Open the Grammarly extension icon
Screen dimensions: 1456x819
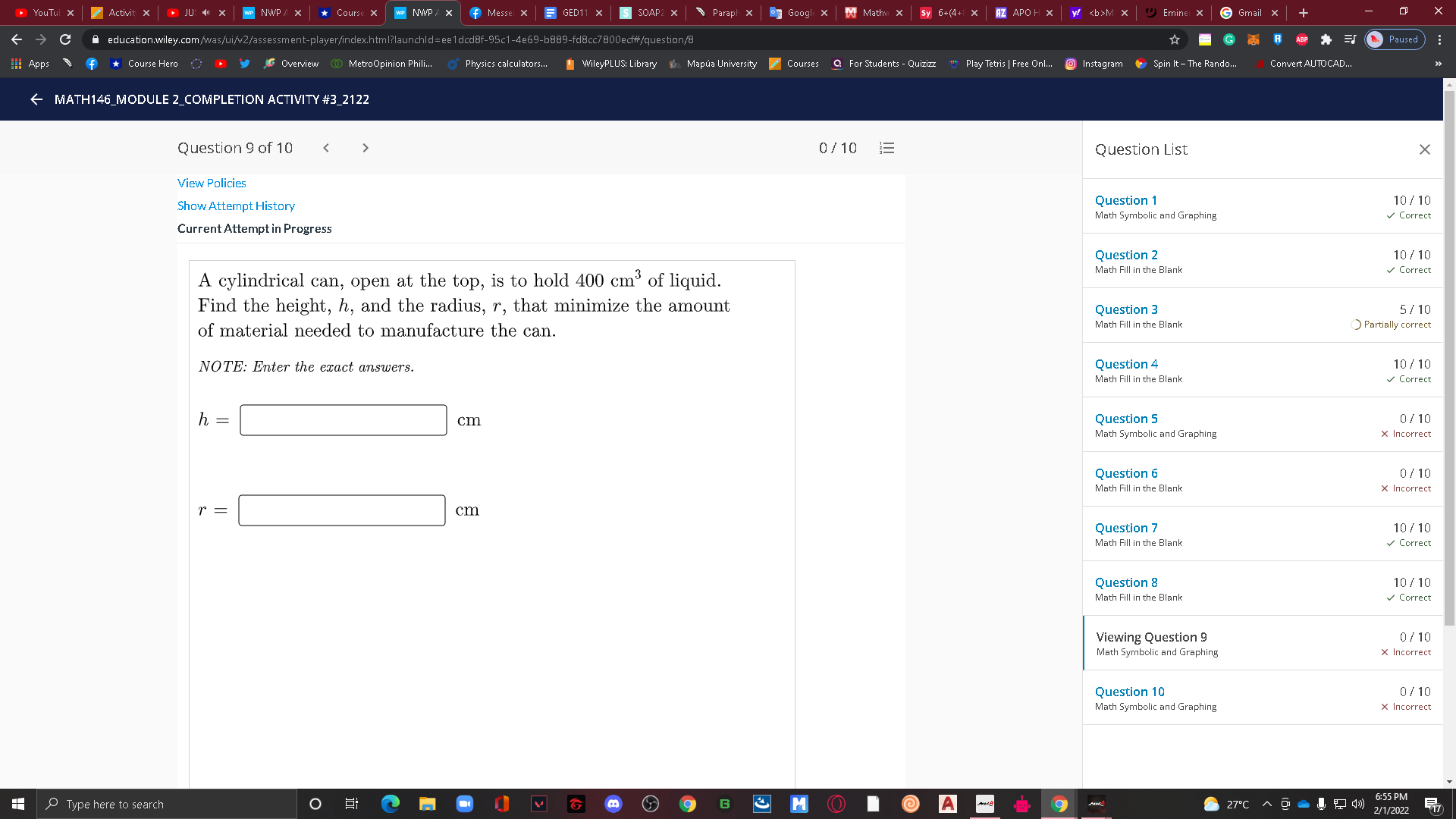(x=1228, y=39)
